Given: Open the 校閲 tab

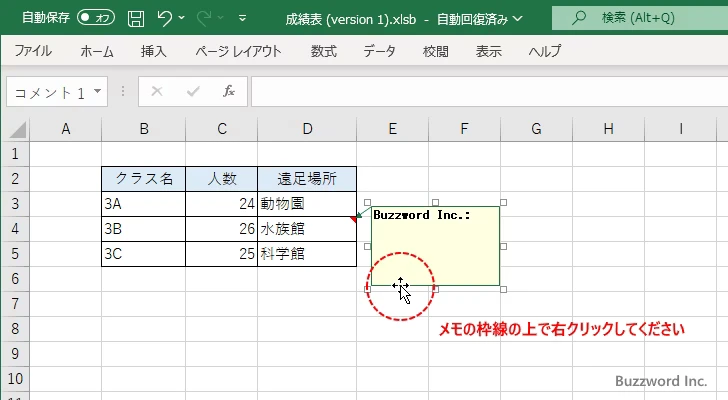Looking at the screenshot, I should point(436,51).
